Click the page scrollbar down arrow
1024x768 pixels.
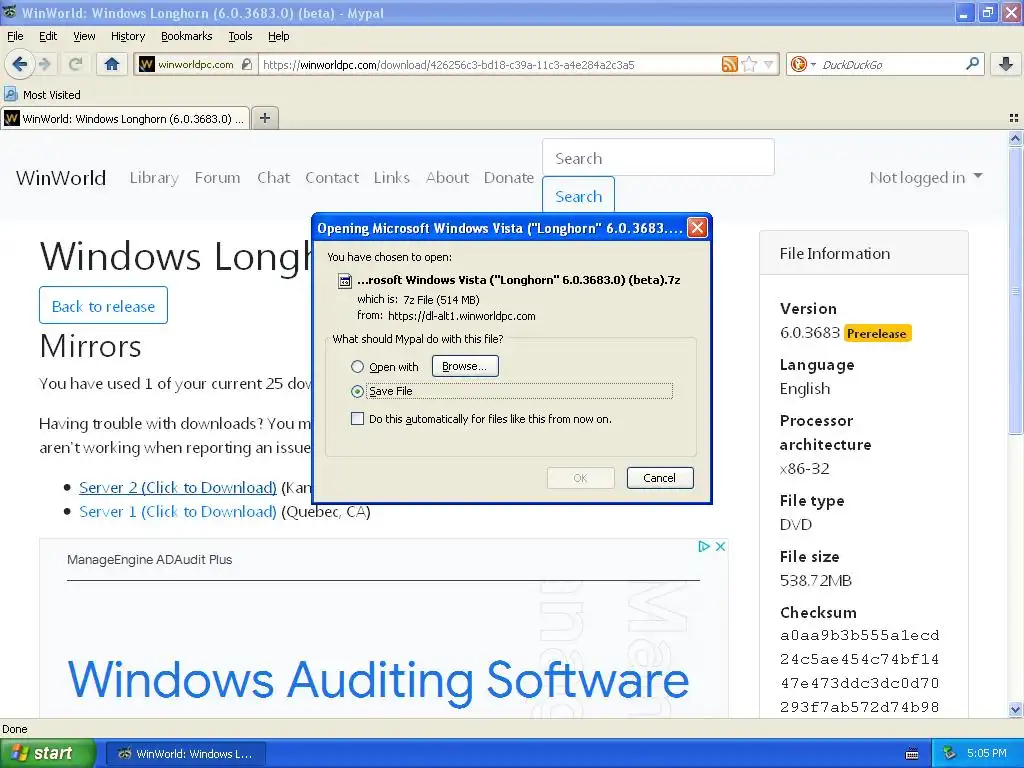click(1016, 709)
